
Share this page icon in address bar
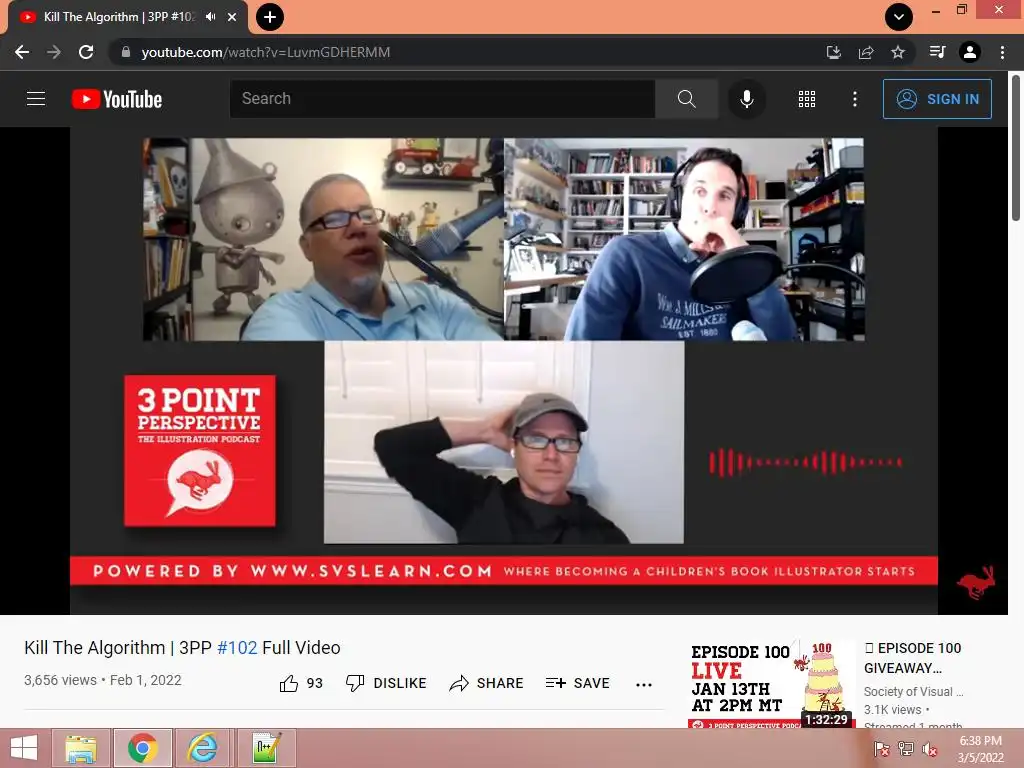tap(866, 52)
